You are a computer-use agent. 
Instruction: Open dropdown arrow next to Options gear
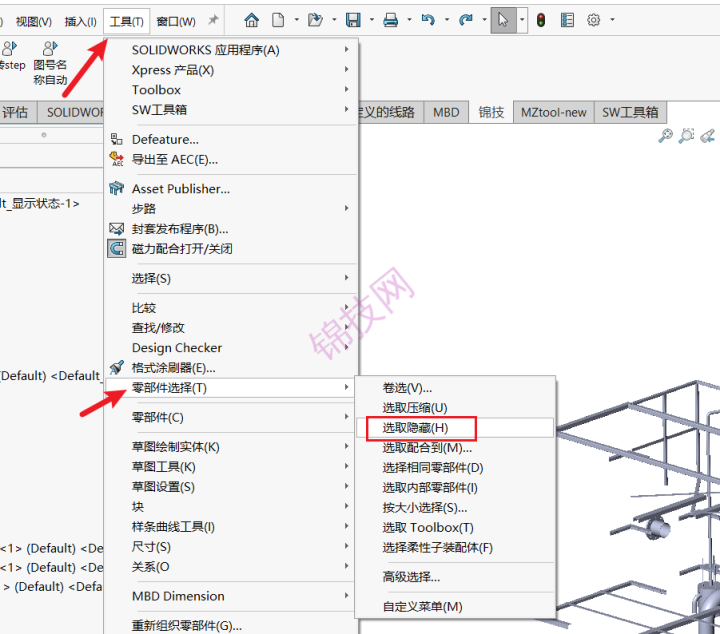pos(612,20)
